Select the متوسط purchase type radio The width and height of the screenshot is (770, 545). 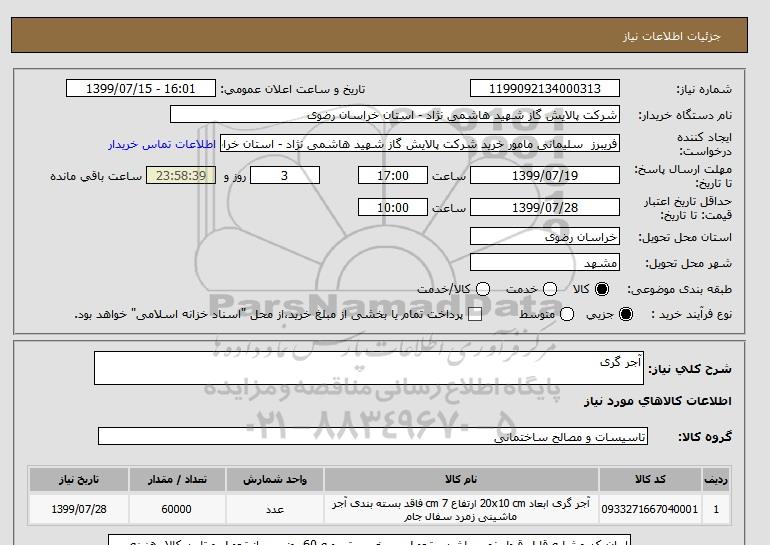click(x=567, y=314)
